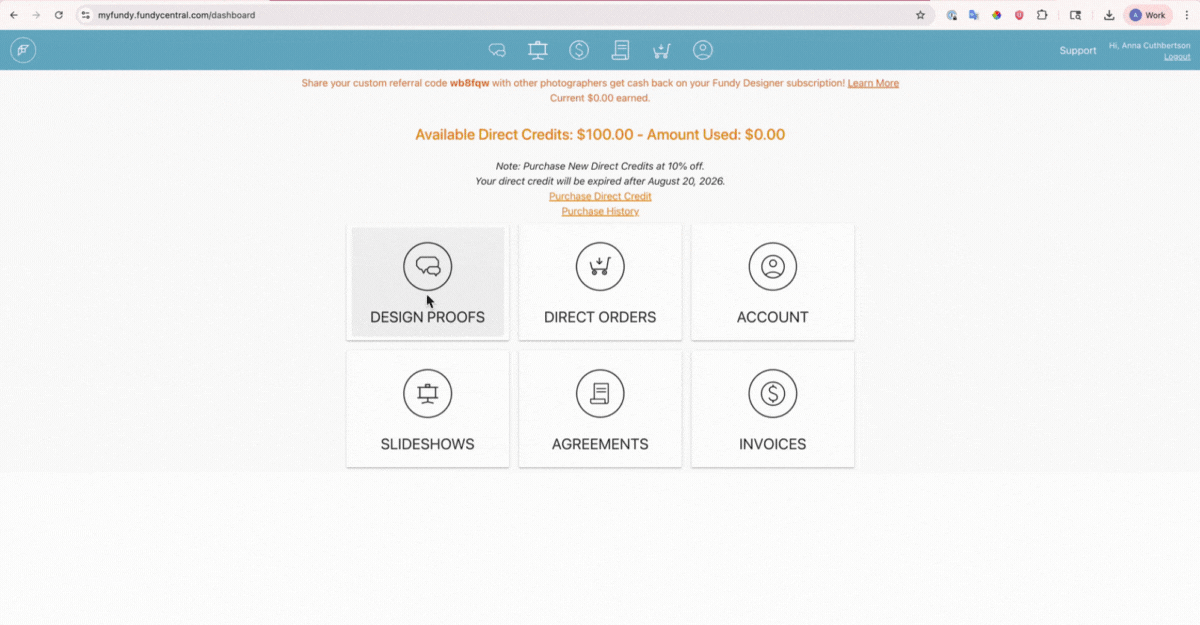The image size is (1200, 625).
Task: Open direct orders via cart icon in header
Action: (661, 50)
